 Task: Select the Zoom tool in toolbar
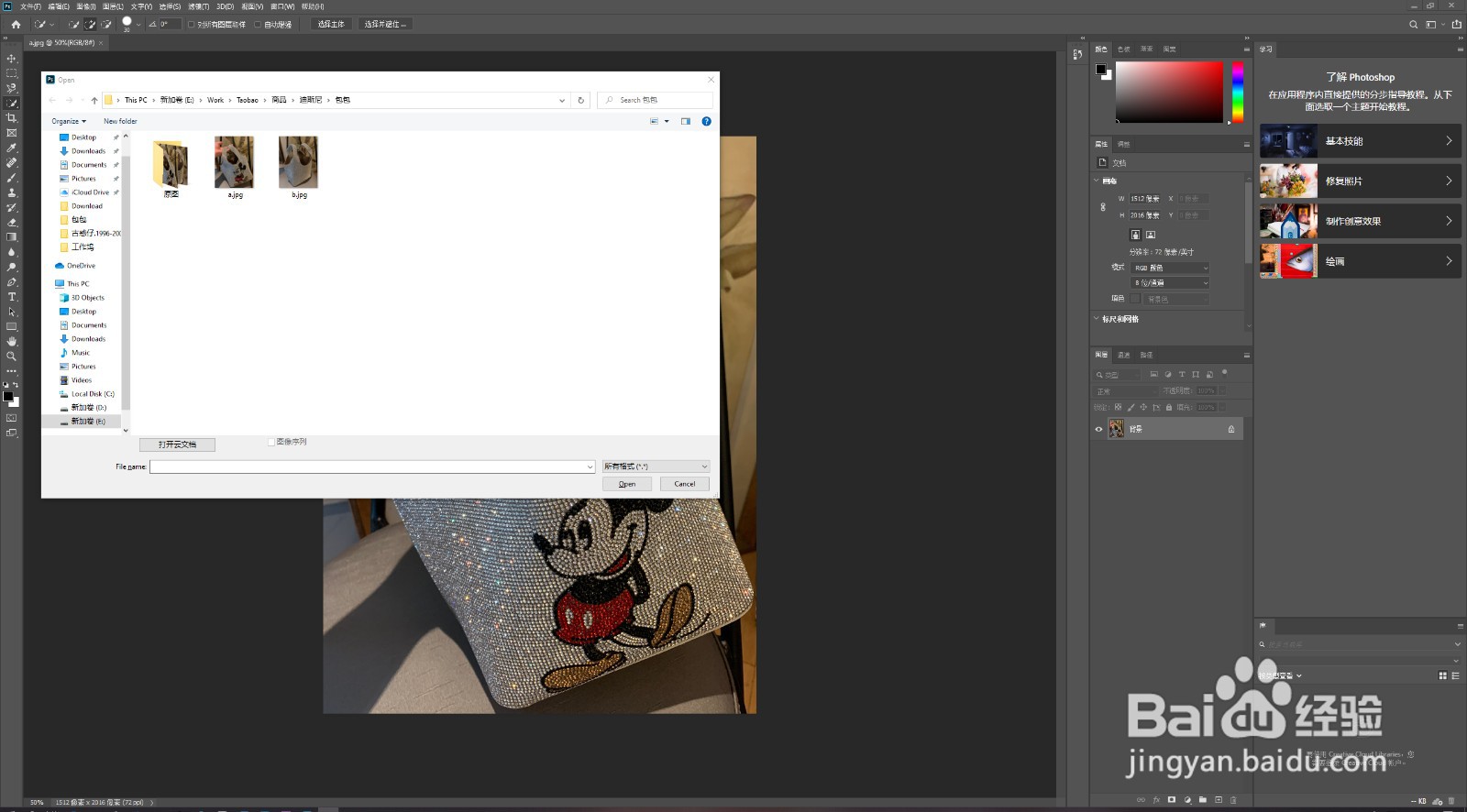tap(11, 356)
